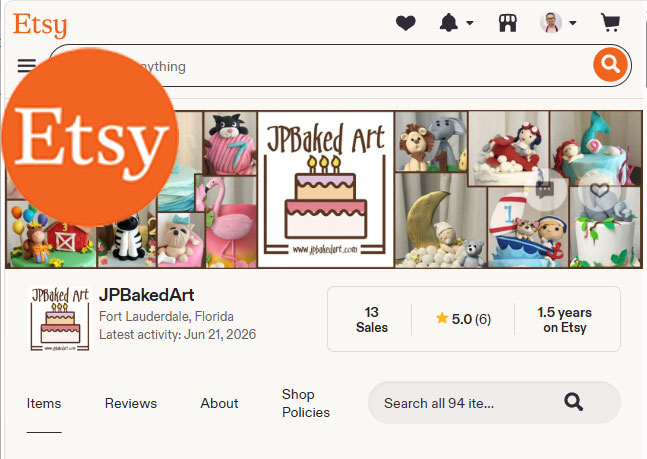
Task: Click the shop search magnifier icon
Action: point(574,402)
